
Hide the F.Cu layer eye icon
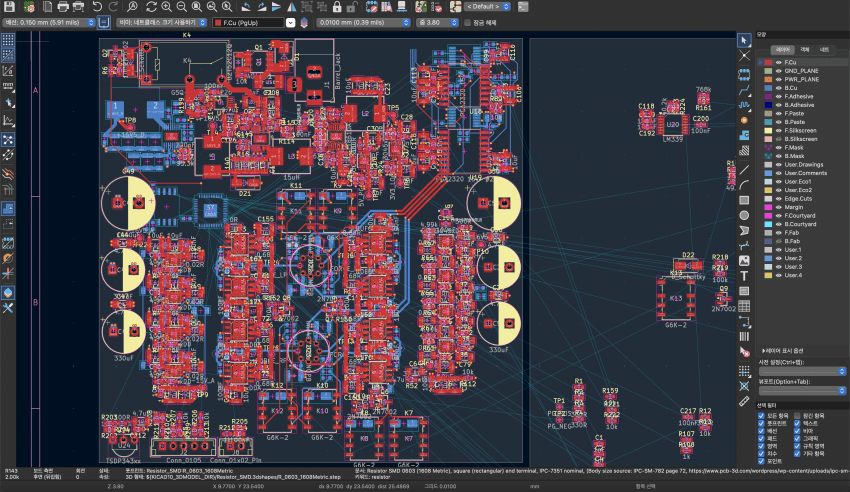pyautogui.click(x=778, y=62)
